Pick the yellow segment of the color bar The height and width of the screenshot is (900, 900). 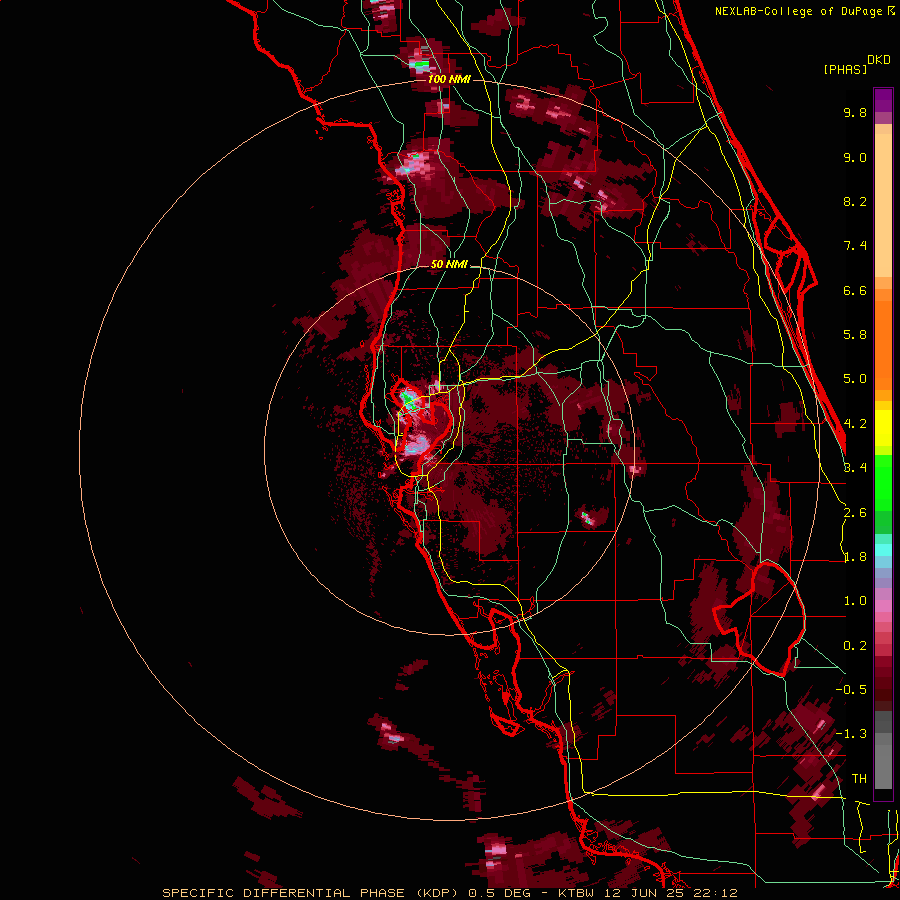(883, 428)
